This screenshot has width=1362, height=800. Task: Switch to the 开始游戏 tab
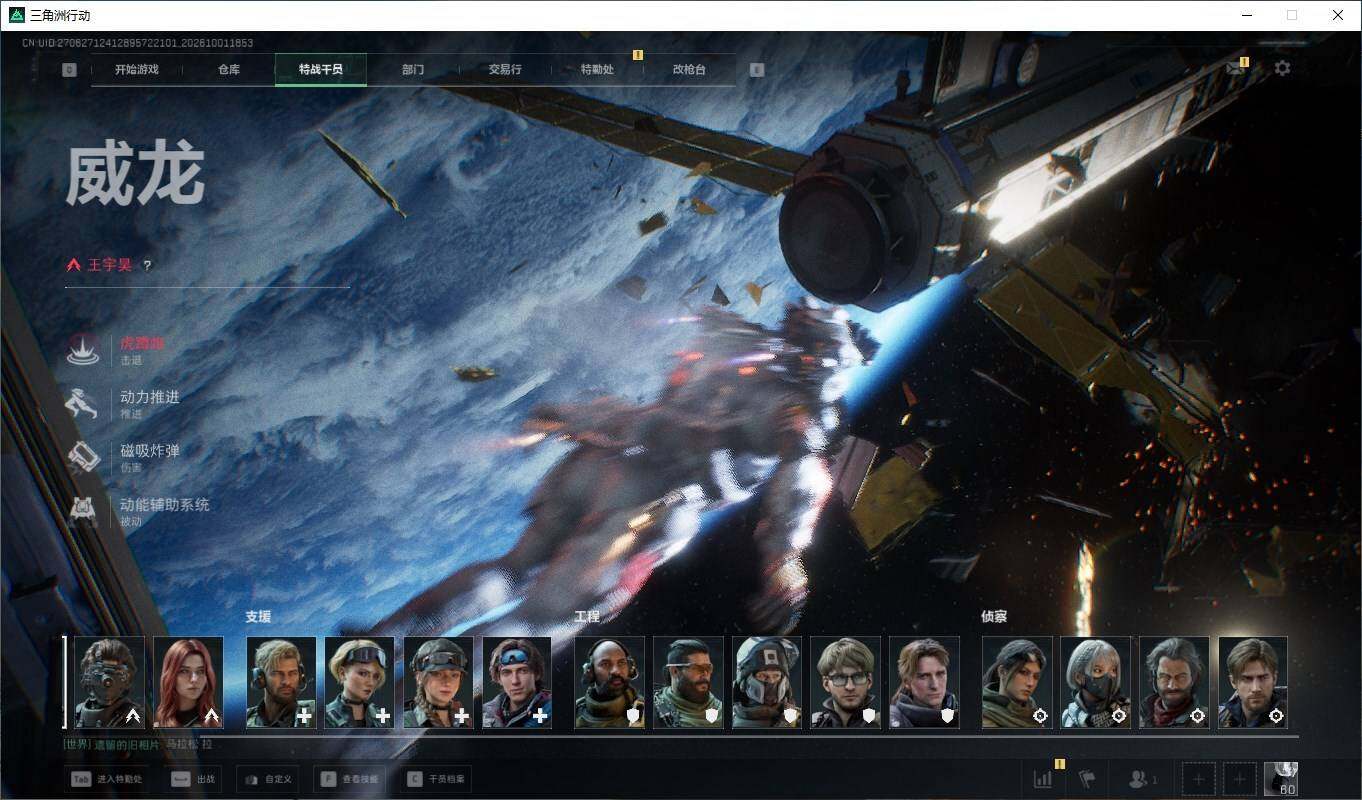(137, 70)
